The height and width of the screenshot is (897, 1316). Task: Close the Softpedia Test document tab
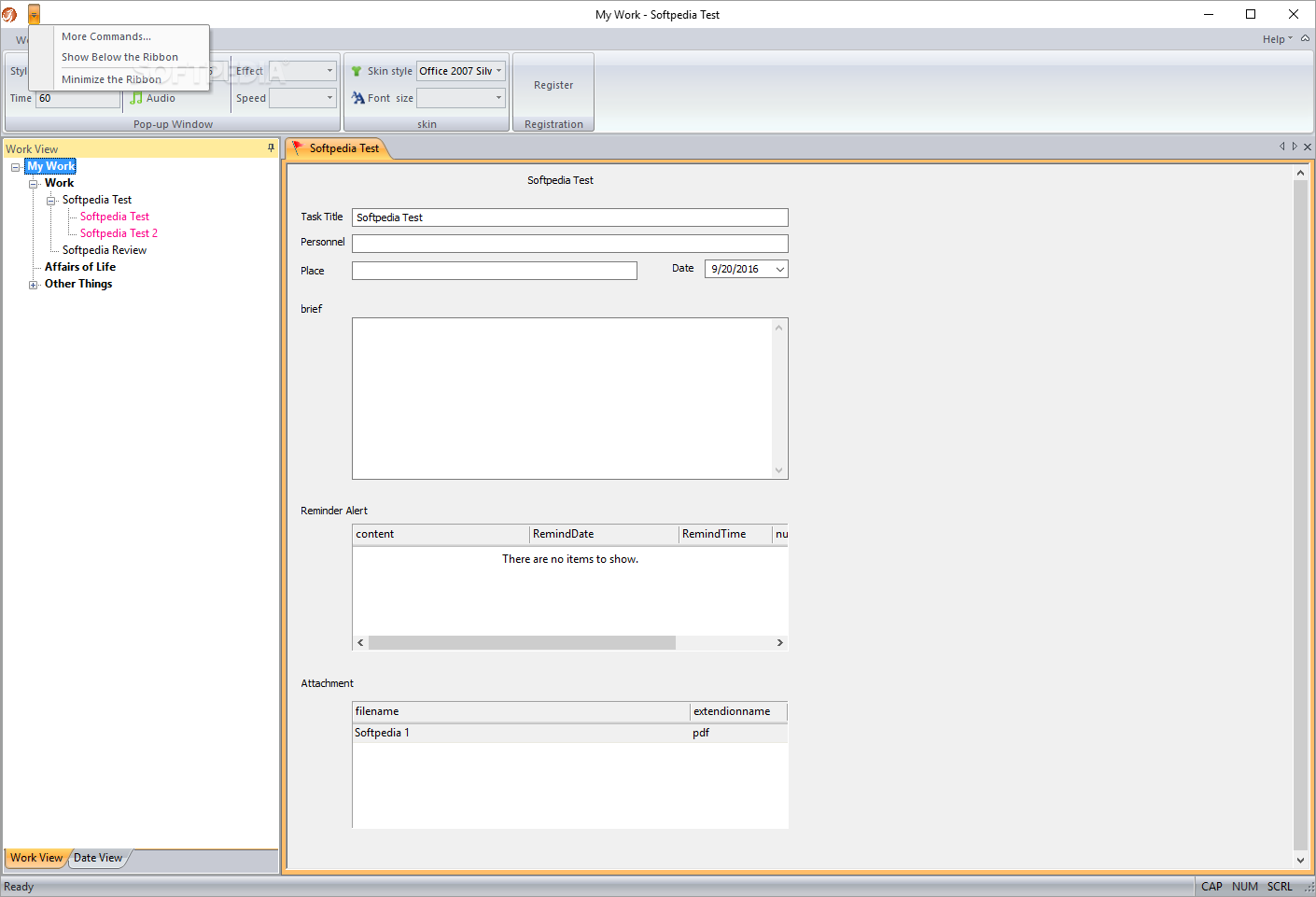1308,147
